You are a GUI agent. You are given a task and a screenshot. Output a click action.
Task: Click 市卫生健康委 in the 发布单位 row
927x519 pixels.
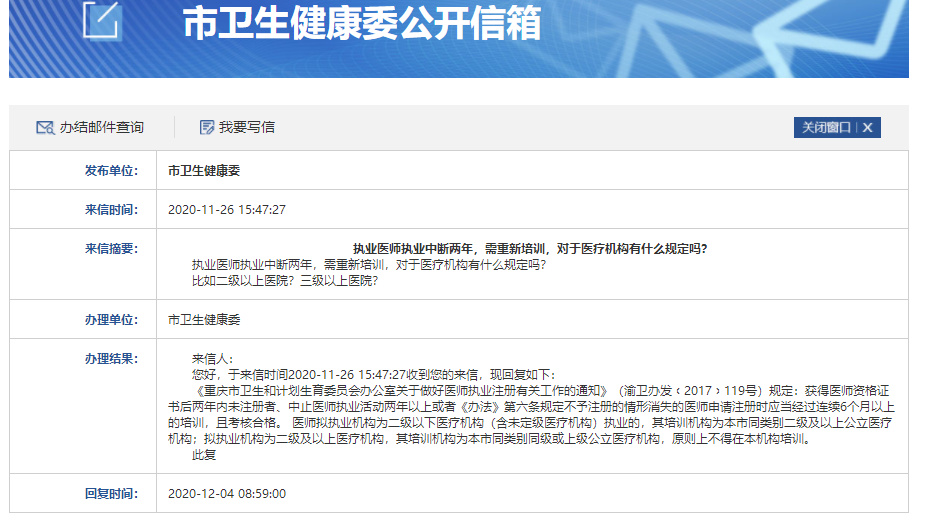204,171
